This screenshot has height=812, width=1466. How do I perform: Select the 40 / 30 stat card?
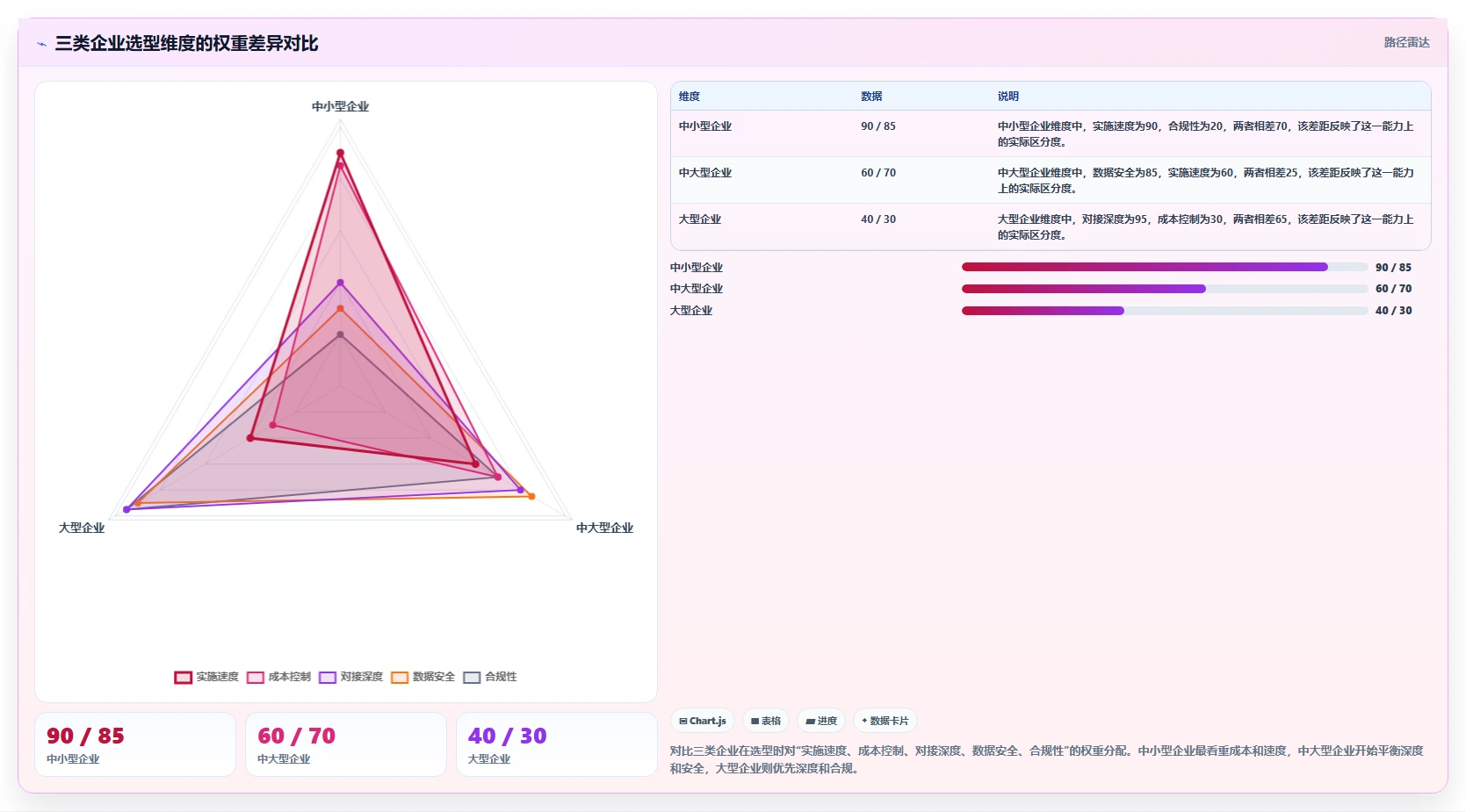point(557,744)
